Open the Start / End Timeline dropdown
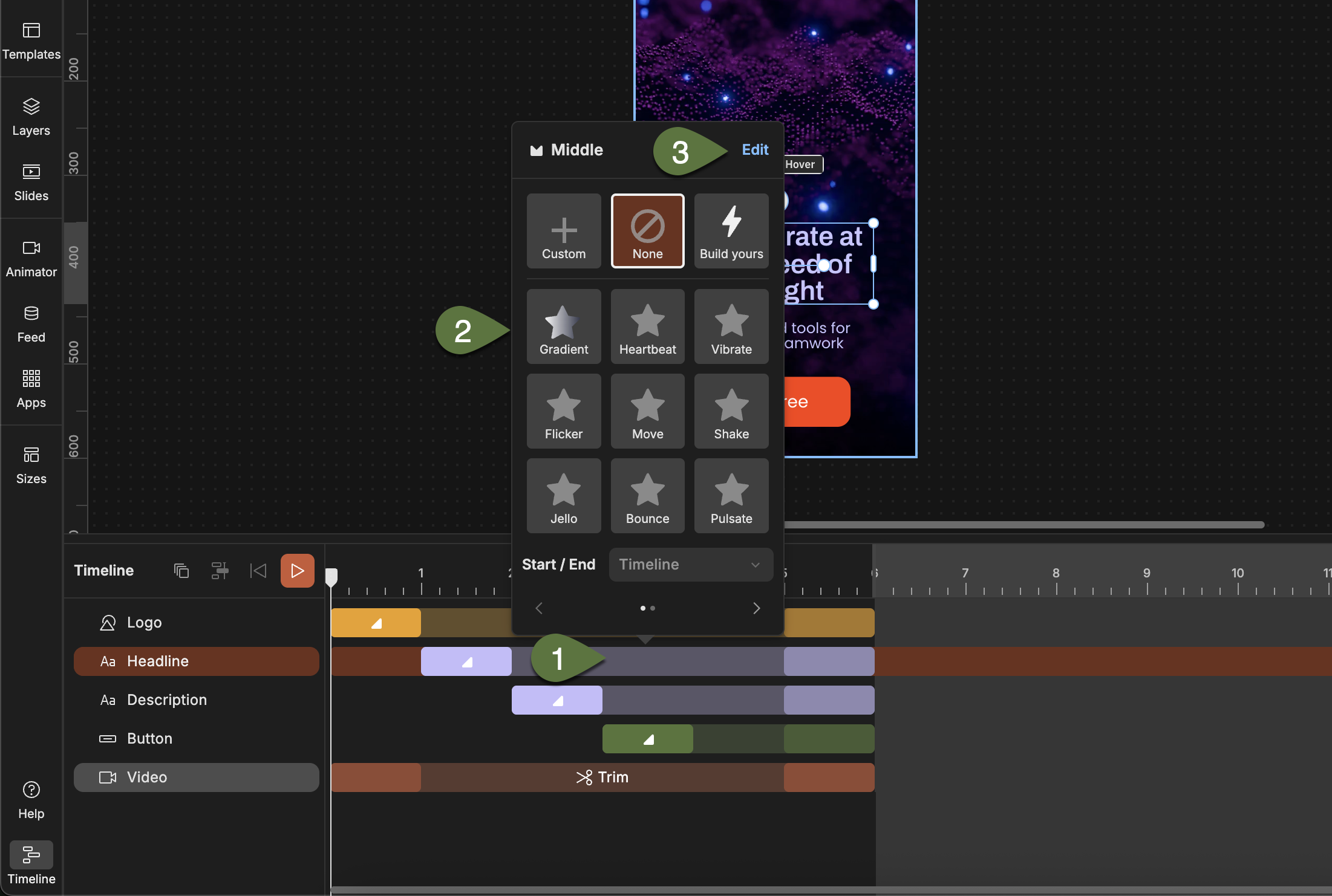 click(691, 565)
